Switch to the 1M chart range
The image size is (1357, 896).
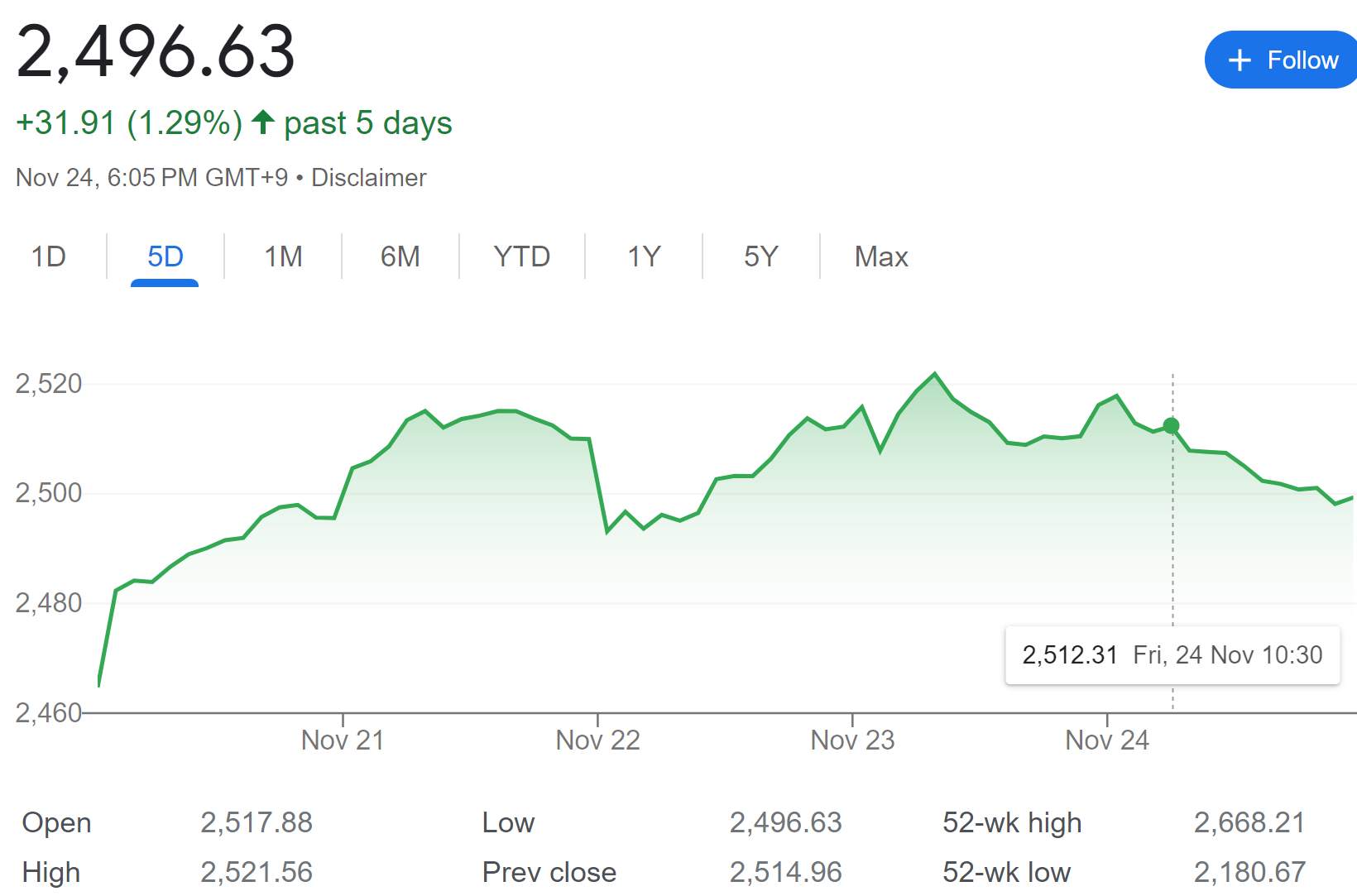[283, 256]
